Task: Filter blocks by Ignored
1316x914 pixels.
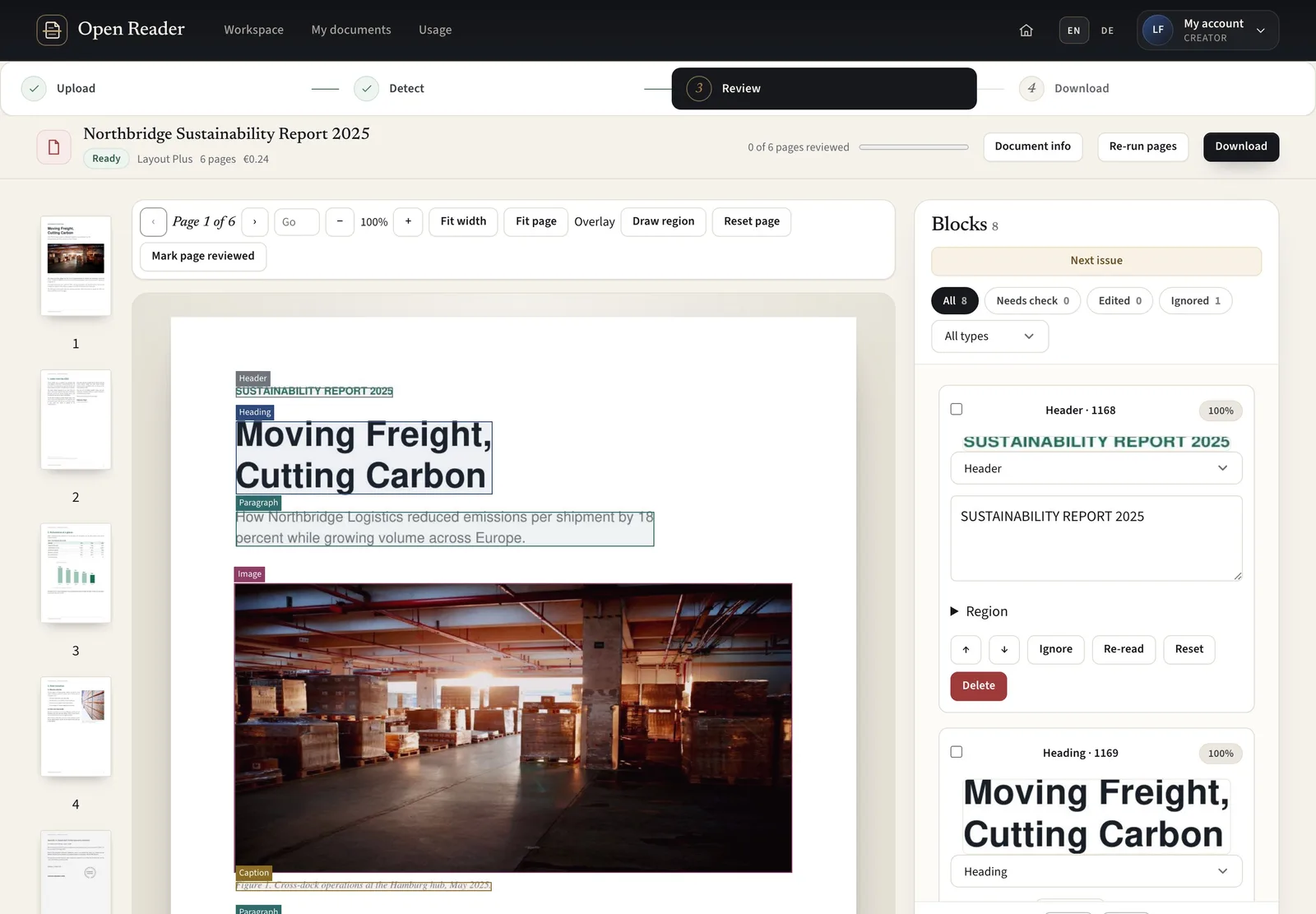Action: coord(1195,301)
